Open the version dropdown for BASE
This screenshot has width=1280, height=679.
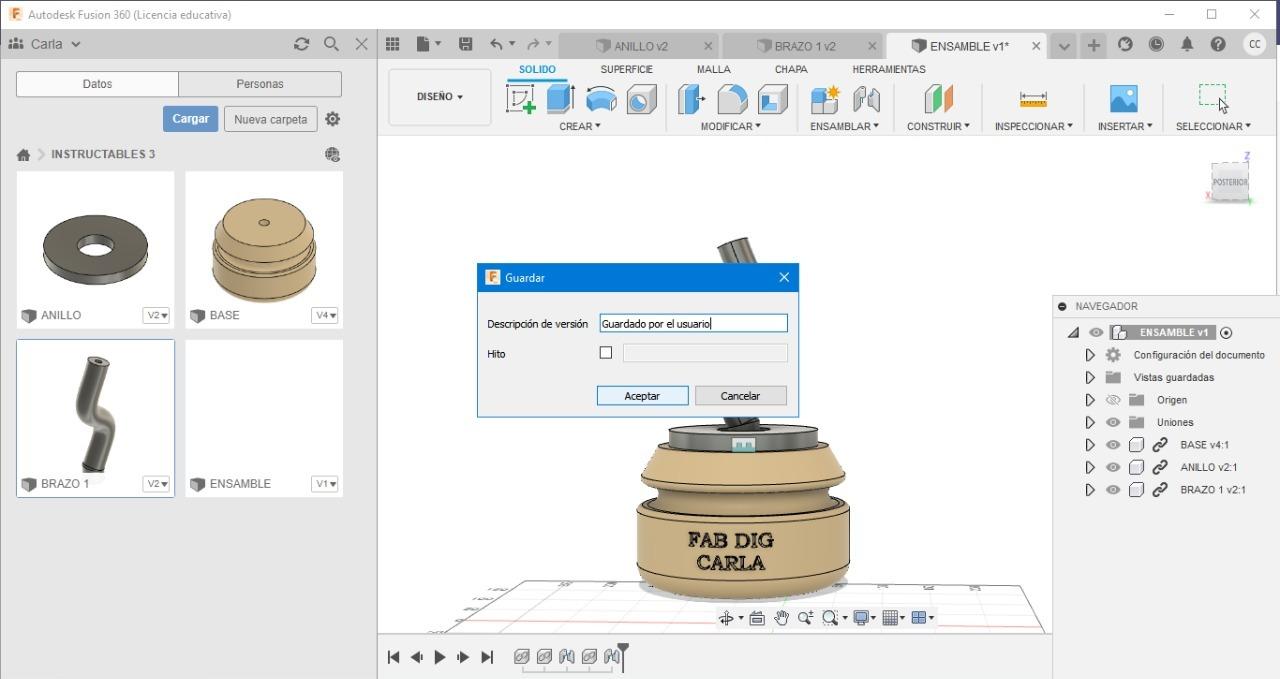tap(326, 315)
